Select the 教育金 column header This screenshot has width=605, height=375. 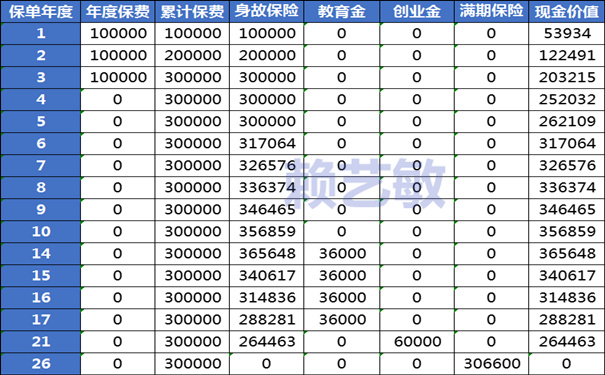coord(341,11)
